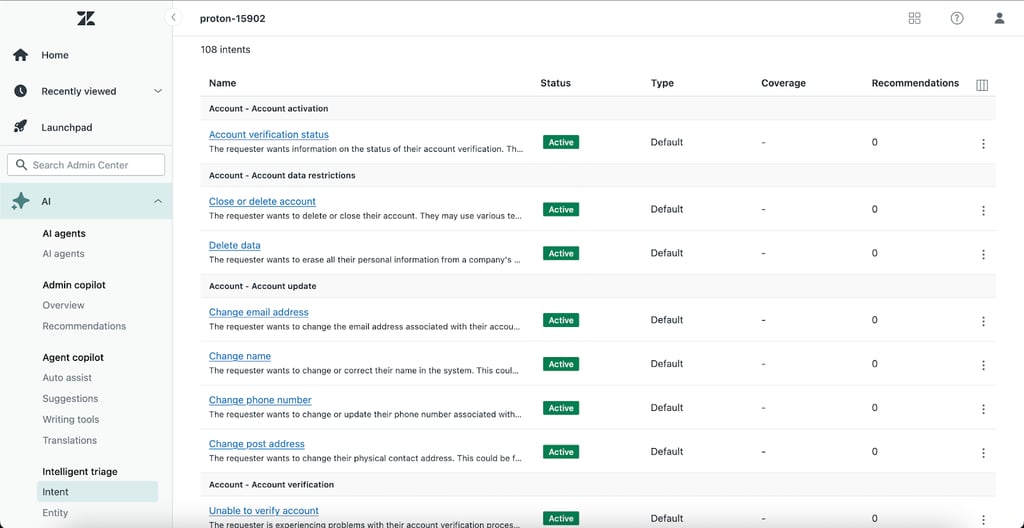The height and width of the screenshot is (528, 1024).
Task: Click the proton-15902 account name
Action: pos(232,18)
